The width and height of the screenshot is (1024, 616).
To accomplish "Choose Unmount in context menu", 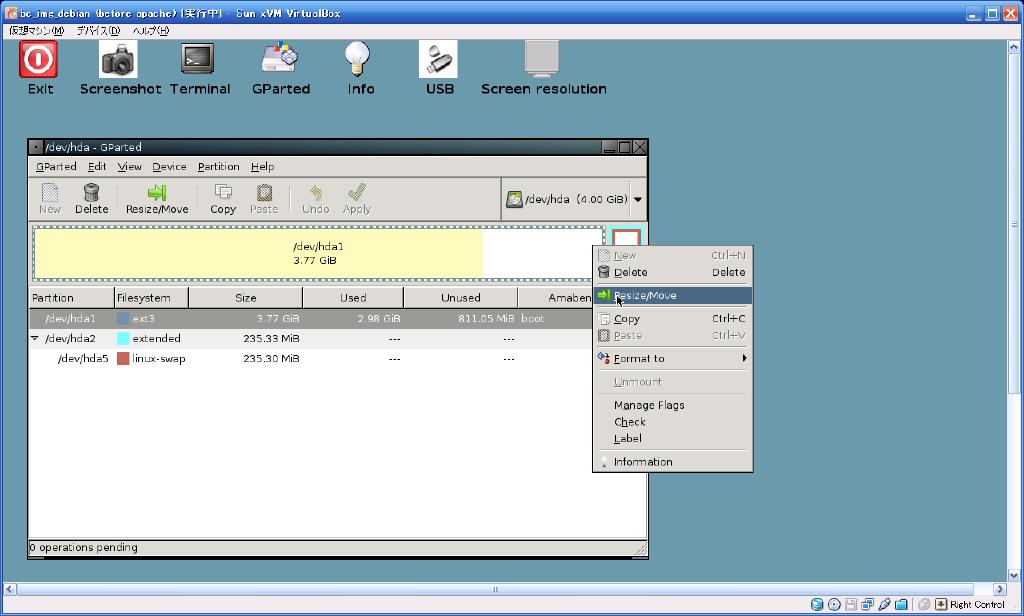I will coord(673,382).
